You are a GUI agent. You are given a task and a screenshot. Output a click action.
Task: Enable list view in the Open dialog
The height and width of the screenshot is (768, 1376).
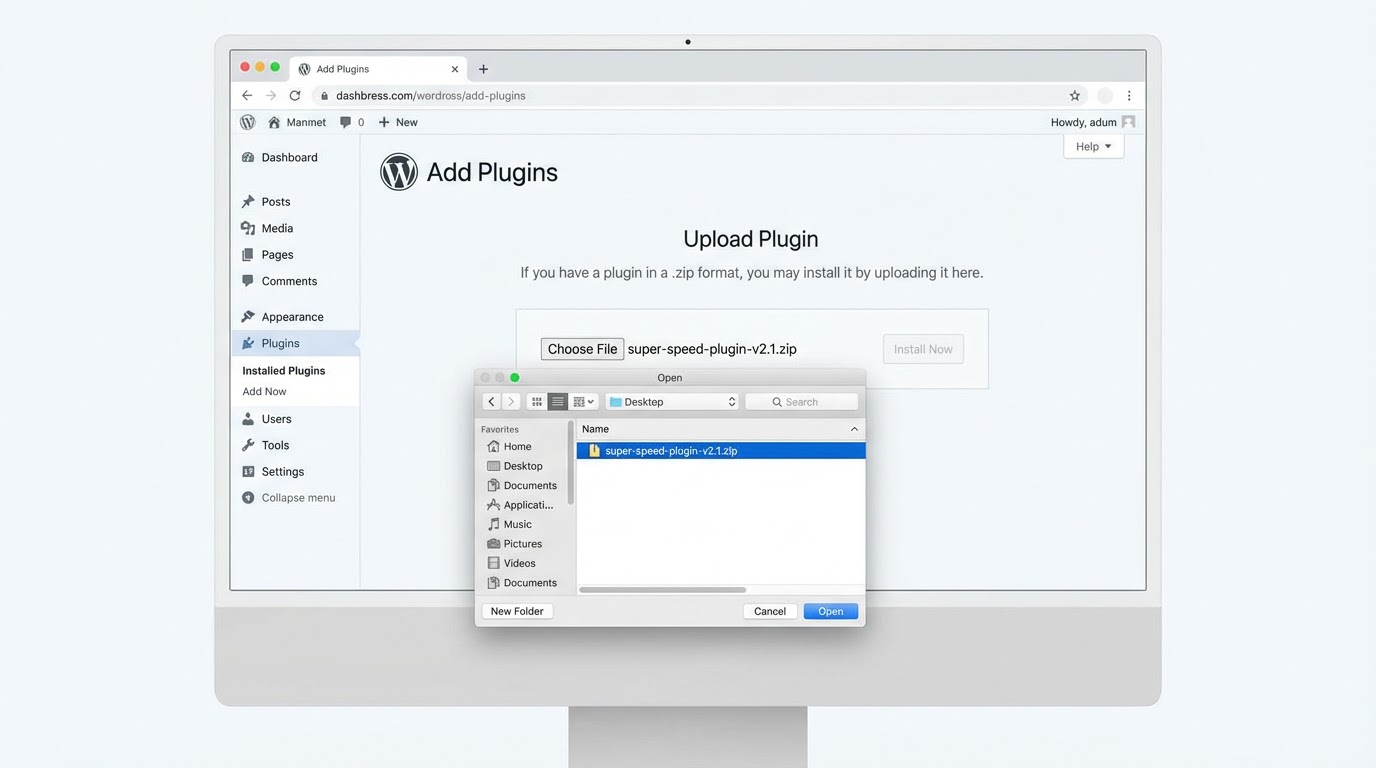(557, 401)
